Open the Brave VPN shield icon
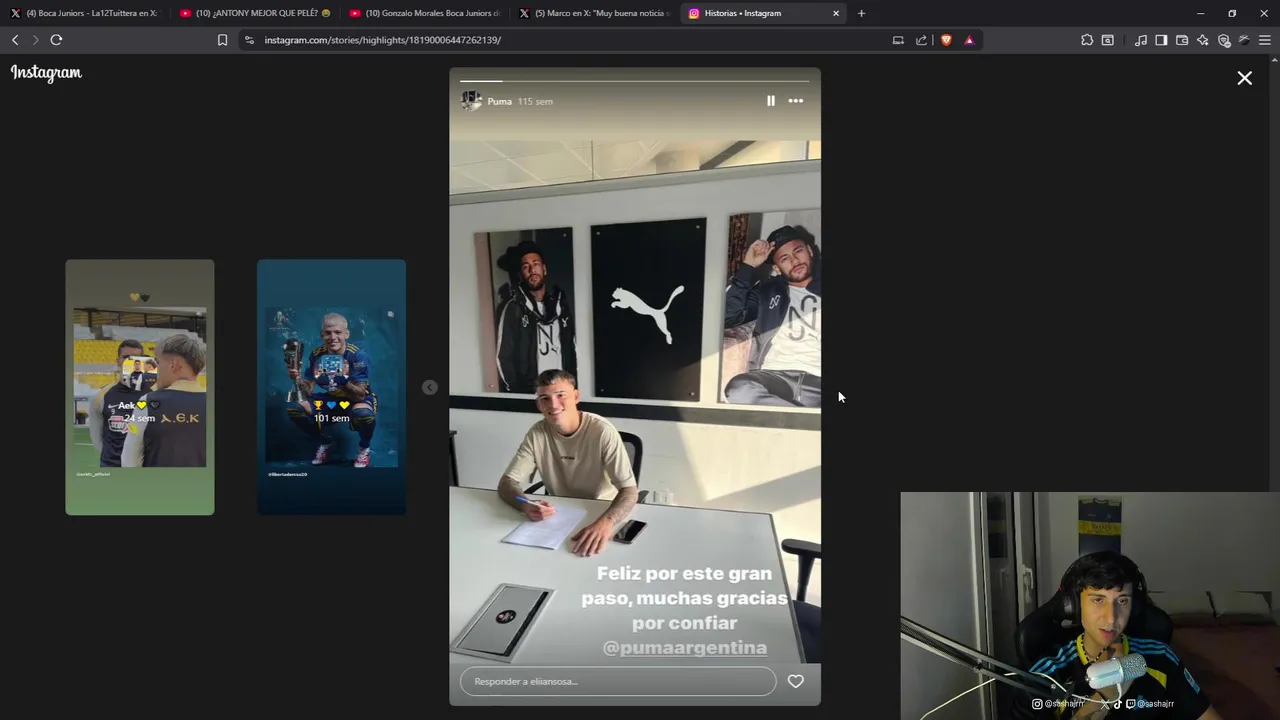 point(1224,40)
